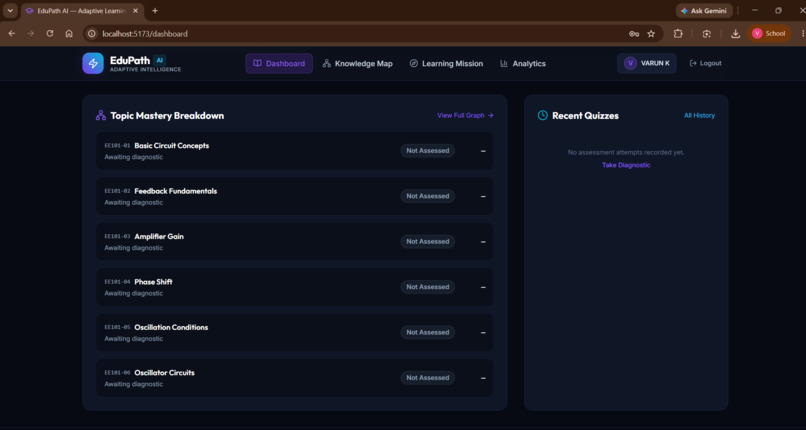Open the Knowledge Map tab
This screenshot has height=430, width=806.
click(x=357, y=64)
